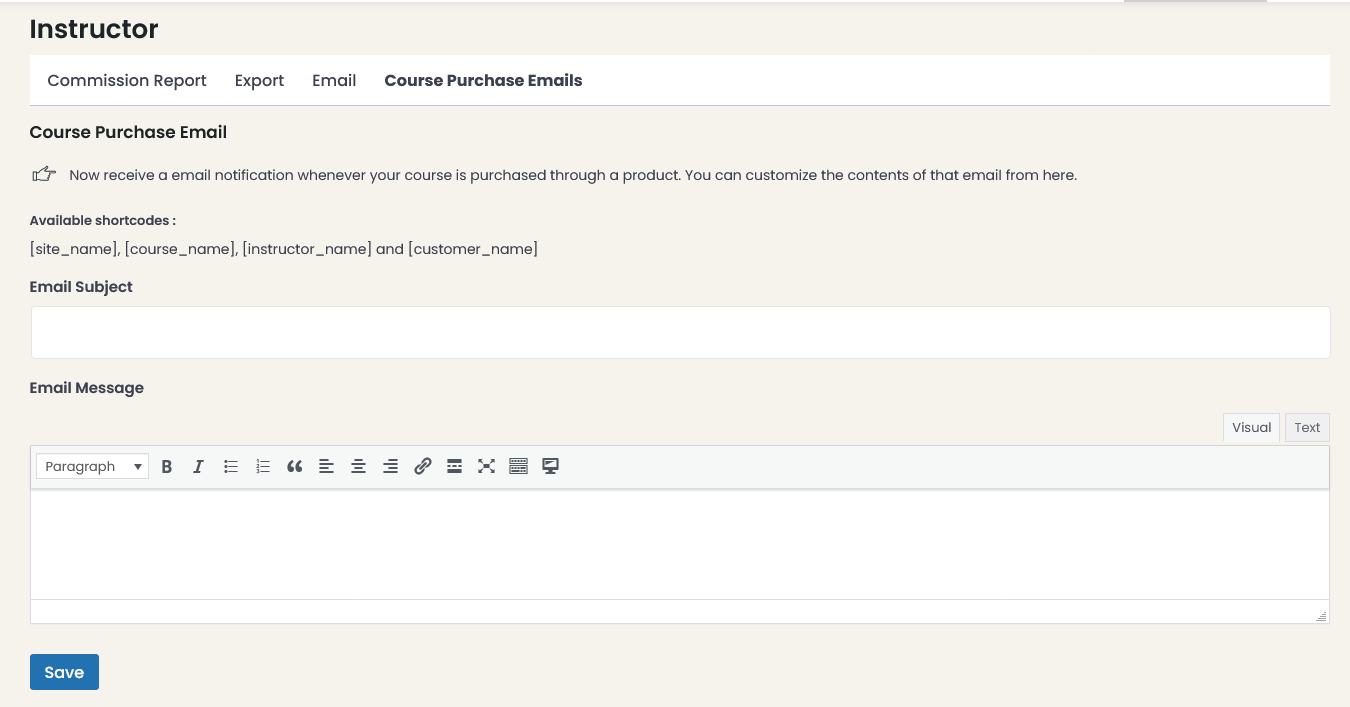Viewport: 1350px width, 707px height.
Task: Go to the Email tab
Action: (334, 80)
